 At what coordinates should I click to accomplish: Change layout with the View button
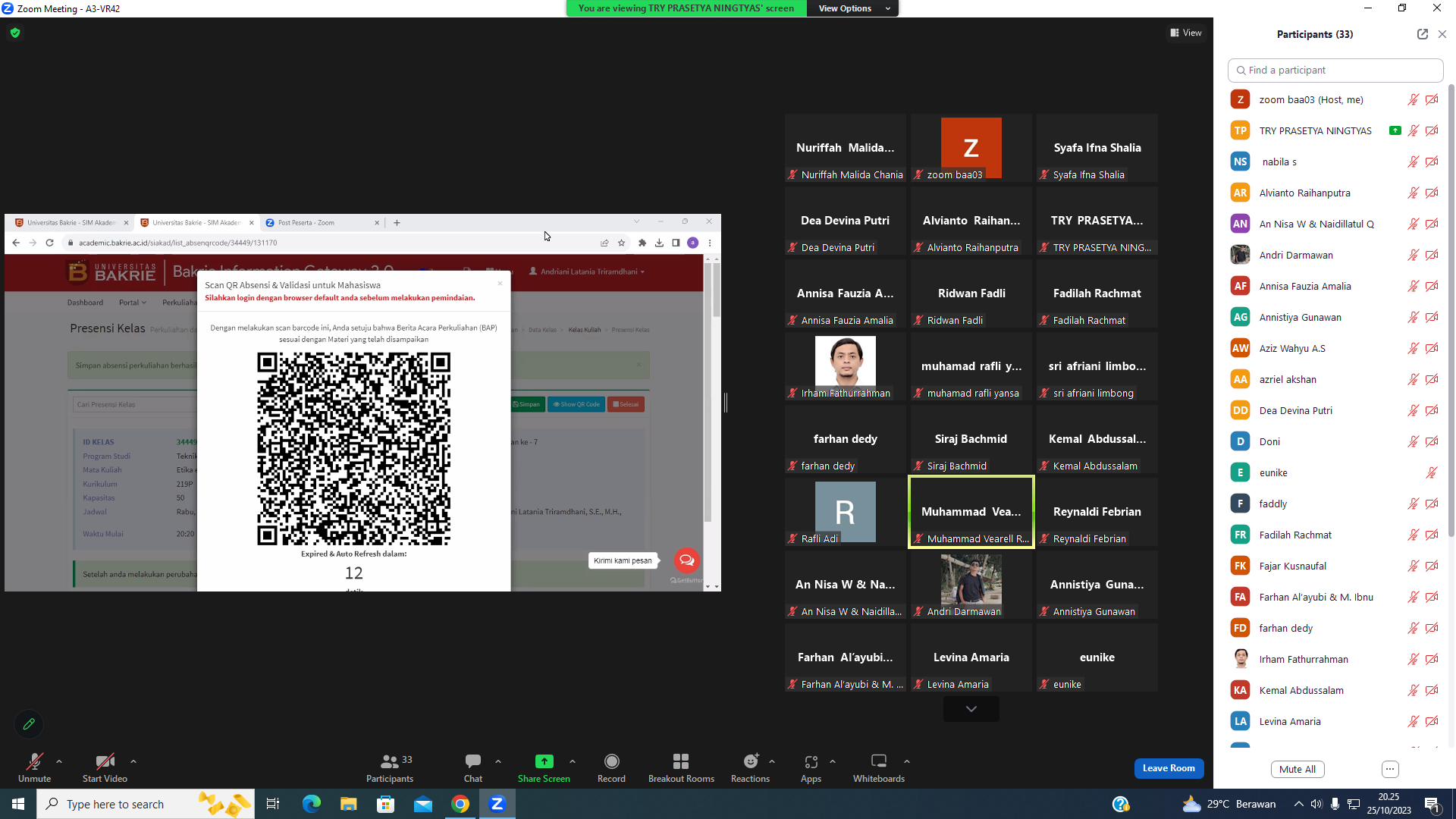[x=1186, y=33]
